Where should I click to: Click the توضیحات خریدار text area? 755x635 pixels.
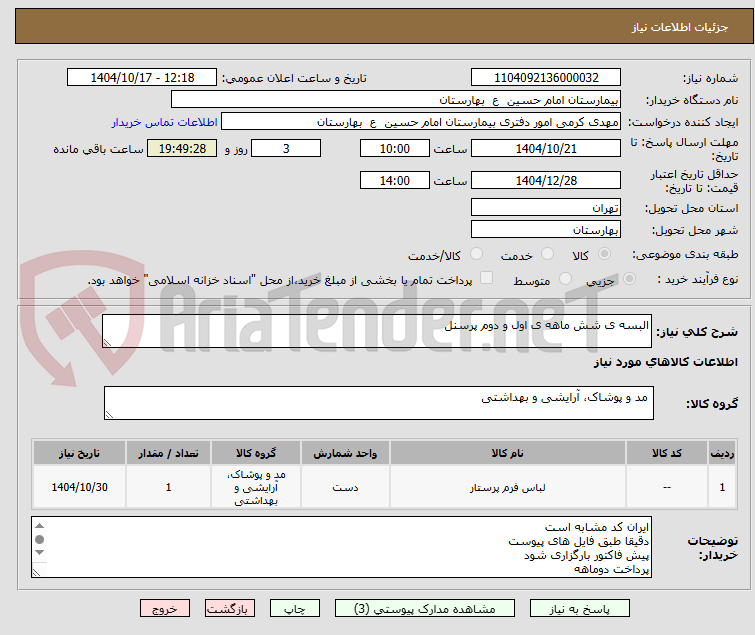pos(341,547)
